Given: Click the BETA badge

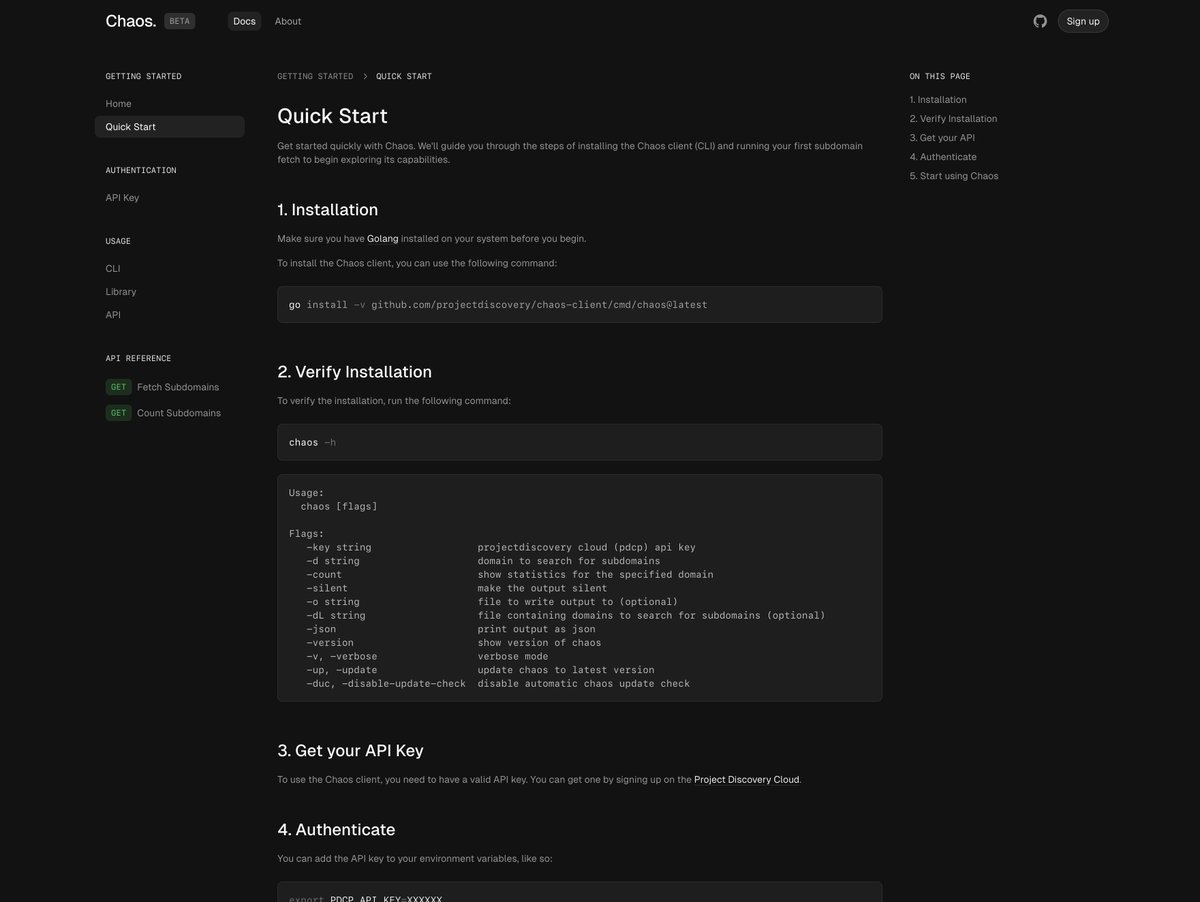Looking at the screenshot, I should click(180, 21).
